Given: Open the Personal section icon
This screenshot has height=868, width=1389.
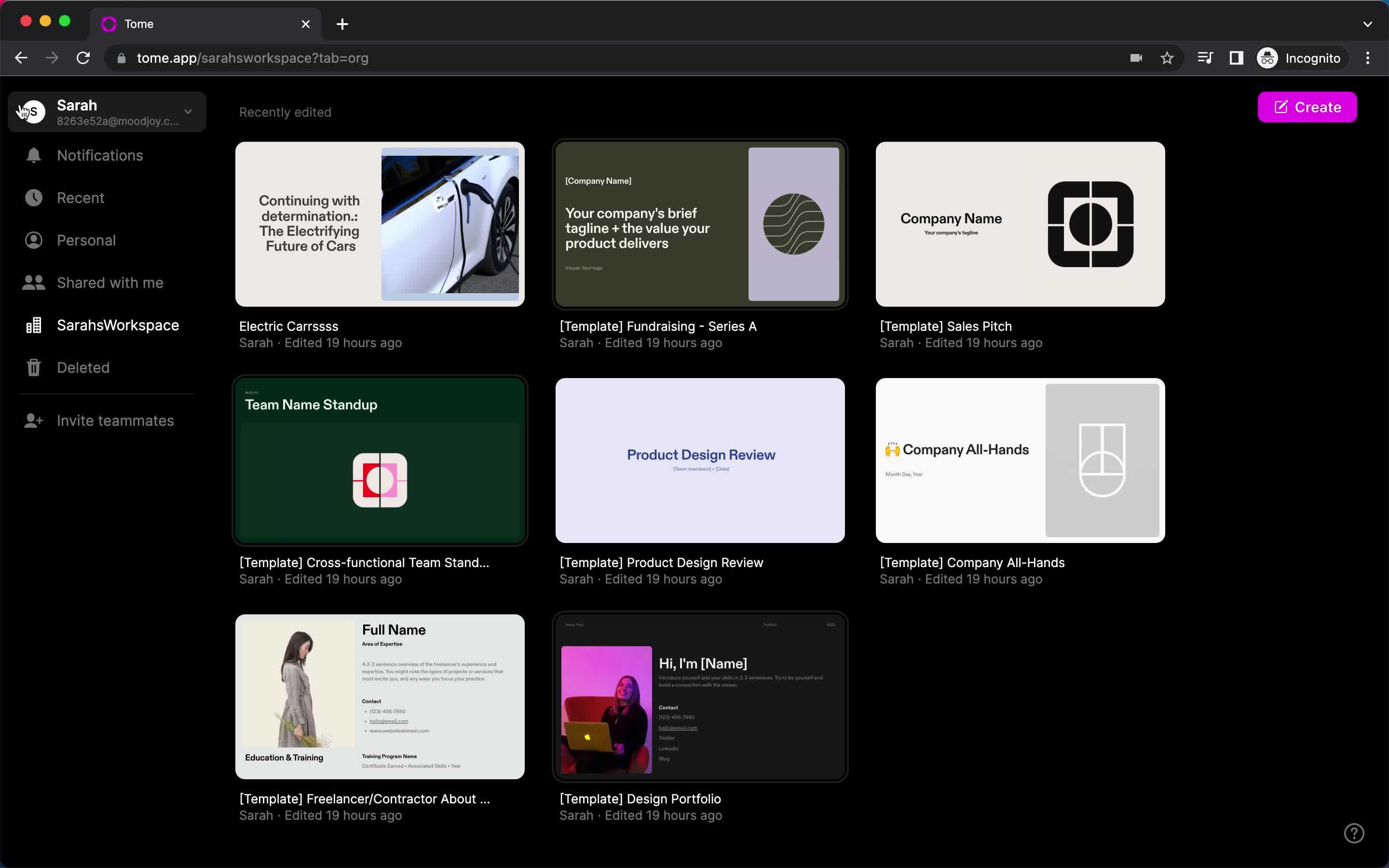Looking at the screenshot, I should tap(33, 240).
